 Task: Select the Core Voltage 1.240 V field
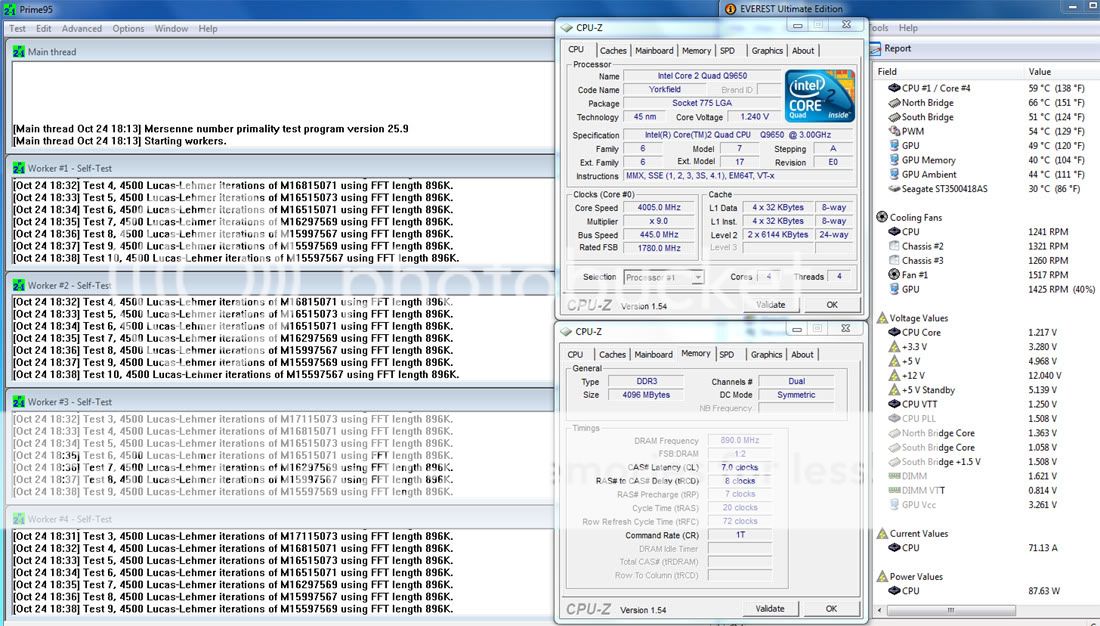(x=754, y=117)
